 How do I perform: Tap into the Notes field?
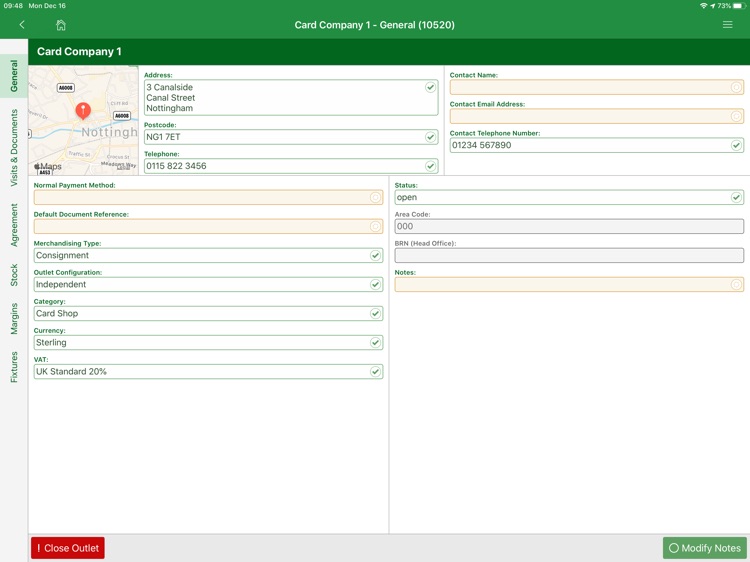pyautogui.click(x=569, y=285)
